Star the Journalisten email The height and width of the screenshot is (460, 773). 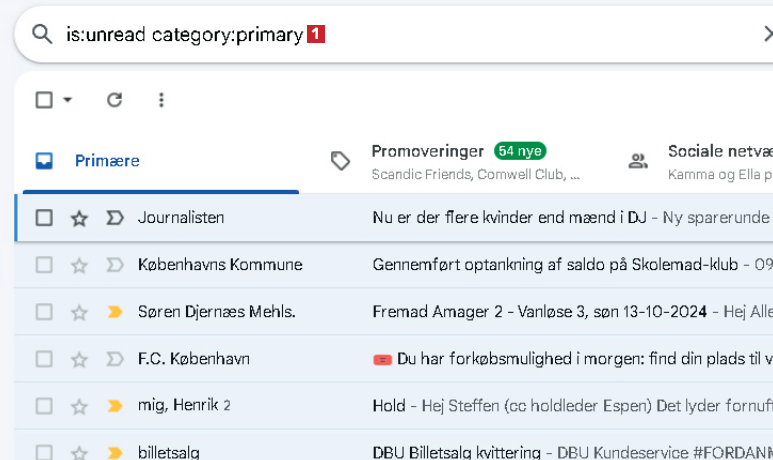(79, 218)
